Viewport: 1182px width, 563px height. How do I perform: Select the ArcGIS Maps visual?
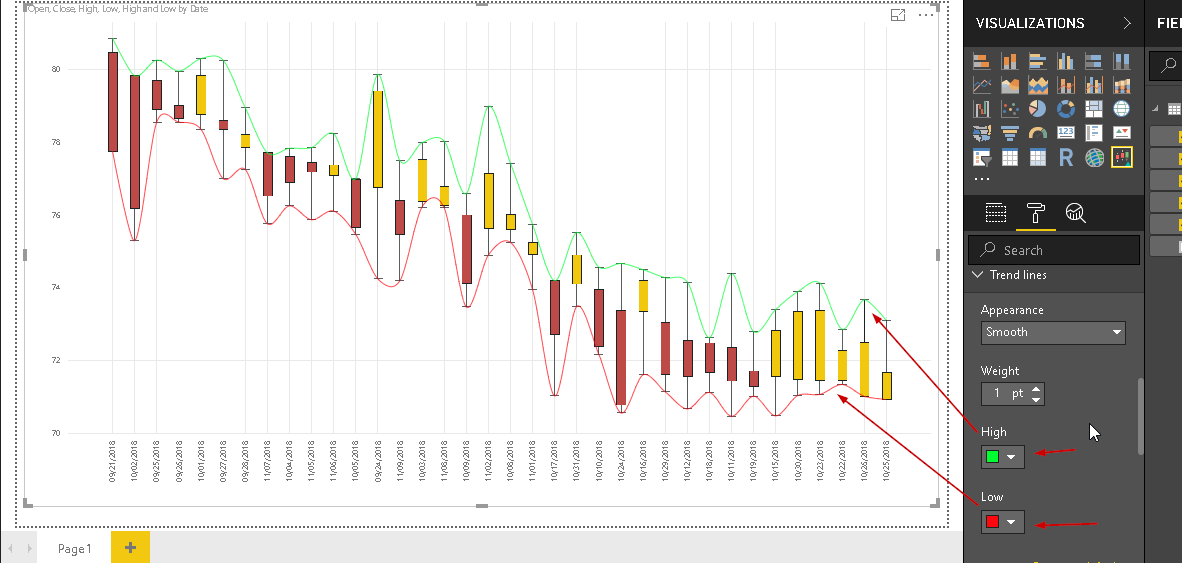tap(1094, 158)
